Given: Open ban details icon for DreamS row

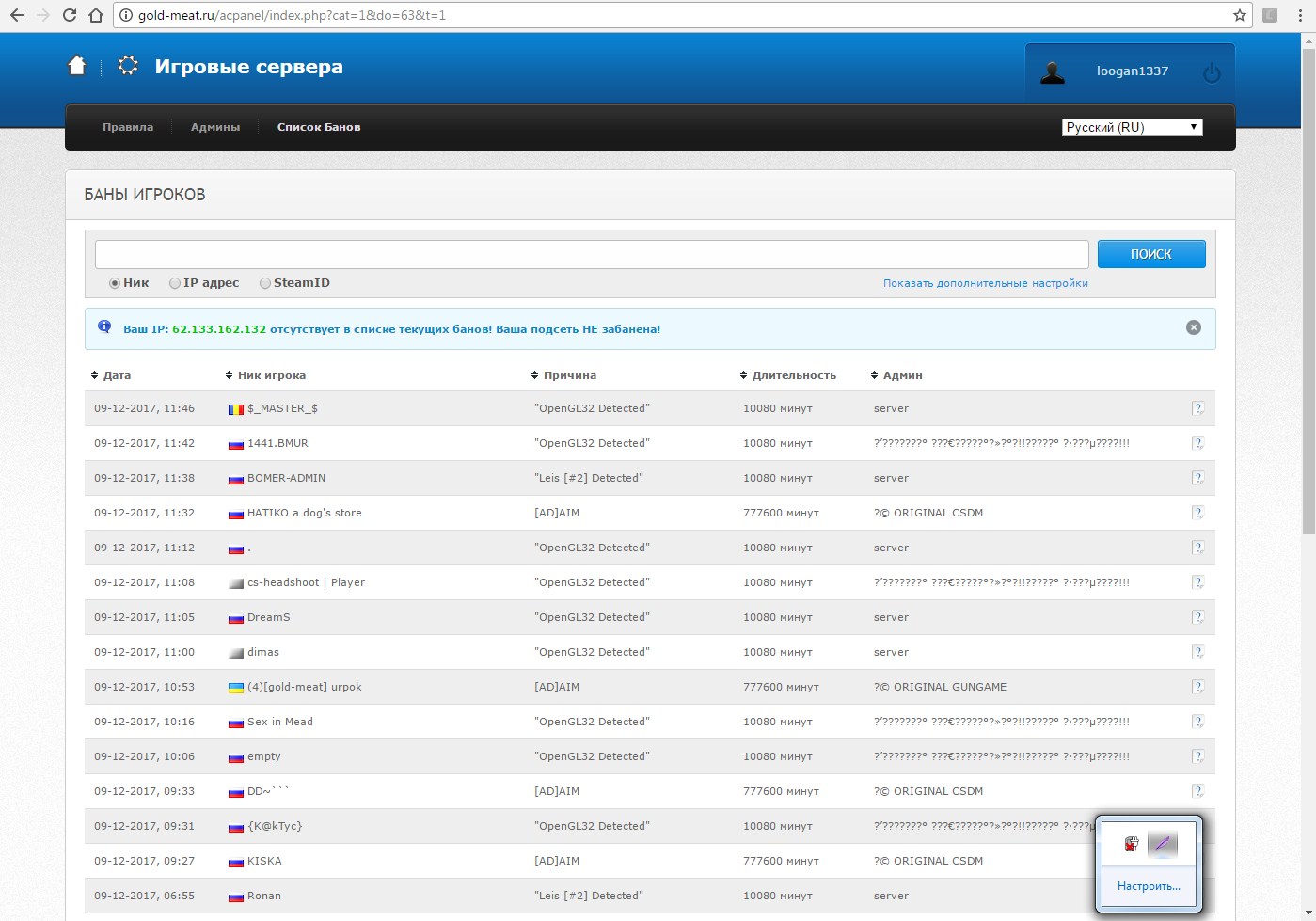Looking at the screenshot, I should point(1197,617).
